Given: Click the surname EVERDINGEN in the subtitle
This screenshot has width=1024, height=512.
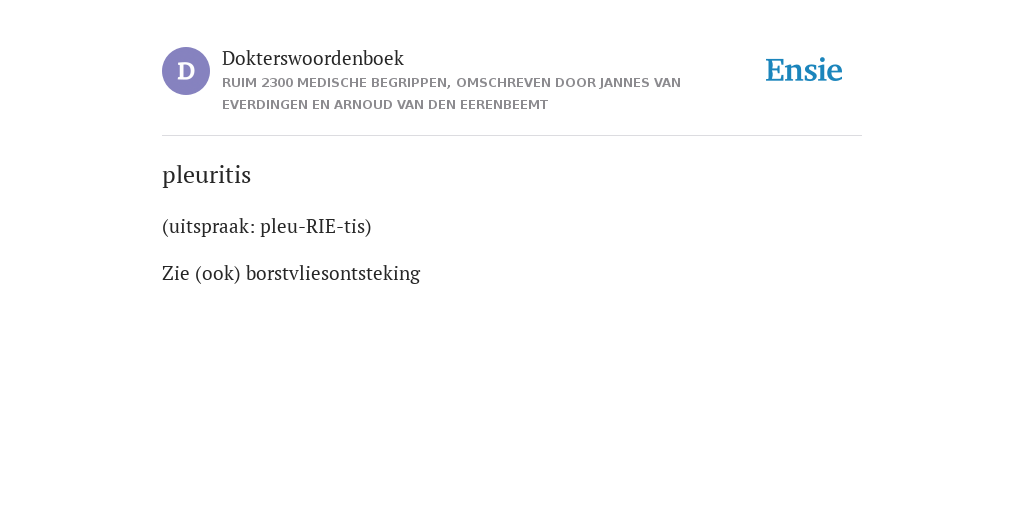Looking at the screenshot, I should 265,105.
